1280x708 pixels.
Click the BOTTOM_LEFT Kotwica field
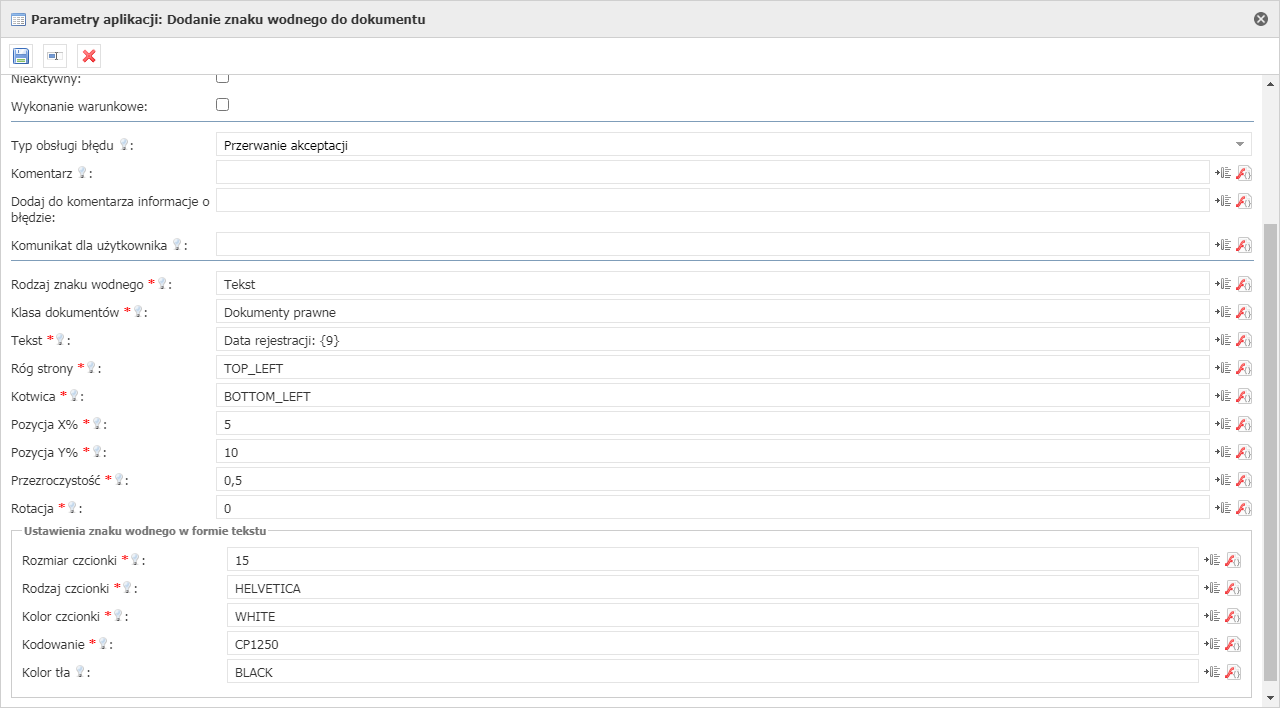(713, 396)
